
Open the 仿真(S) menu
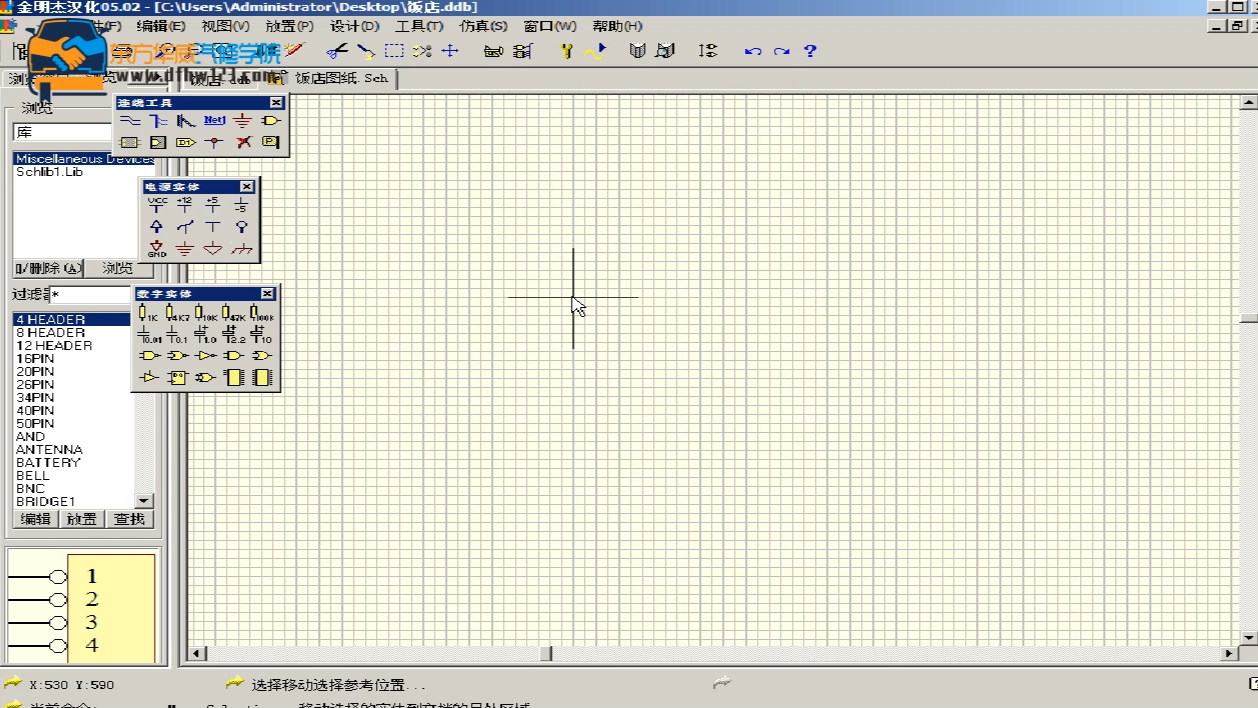point(483,26)
